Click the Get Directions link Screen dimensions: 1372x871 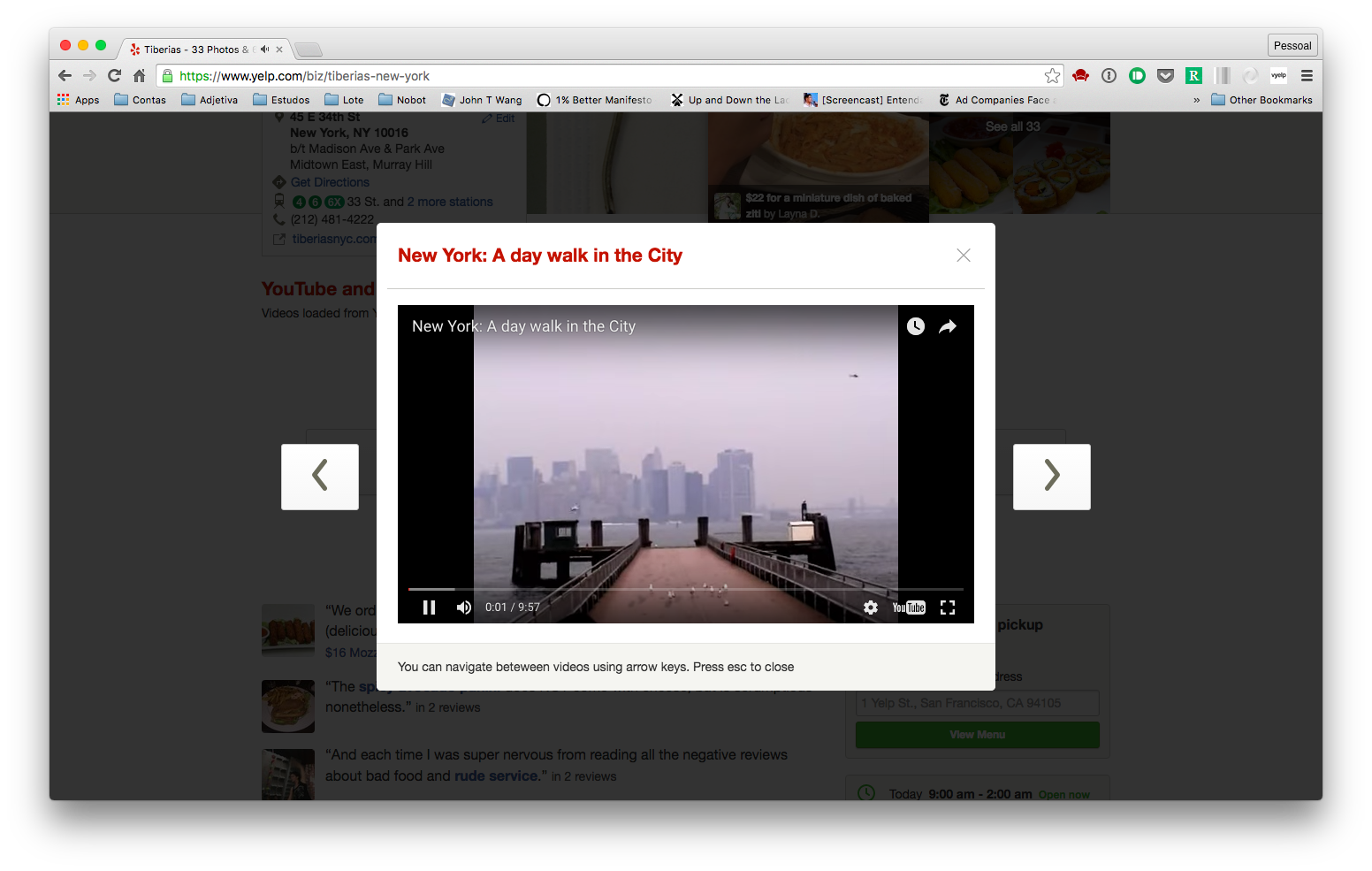(330, 182)
